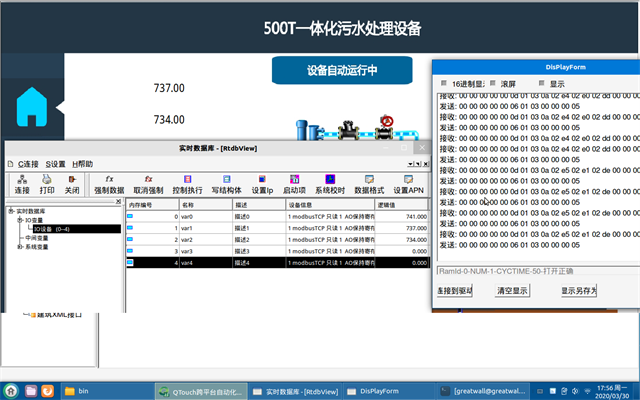Switch to greatwall terminal taskbar item
The width and height of the screenshot is (640, 400).
pos(483,391)
